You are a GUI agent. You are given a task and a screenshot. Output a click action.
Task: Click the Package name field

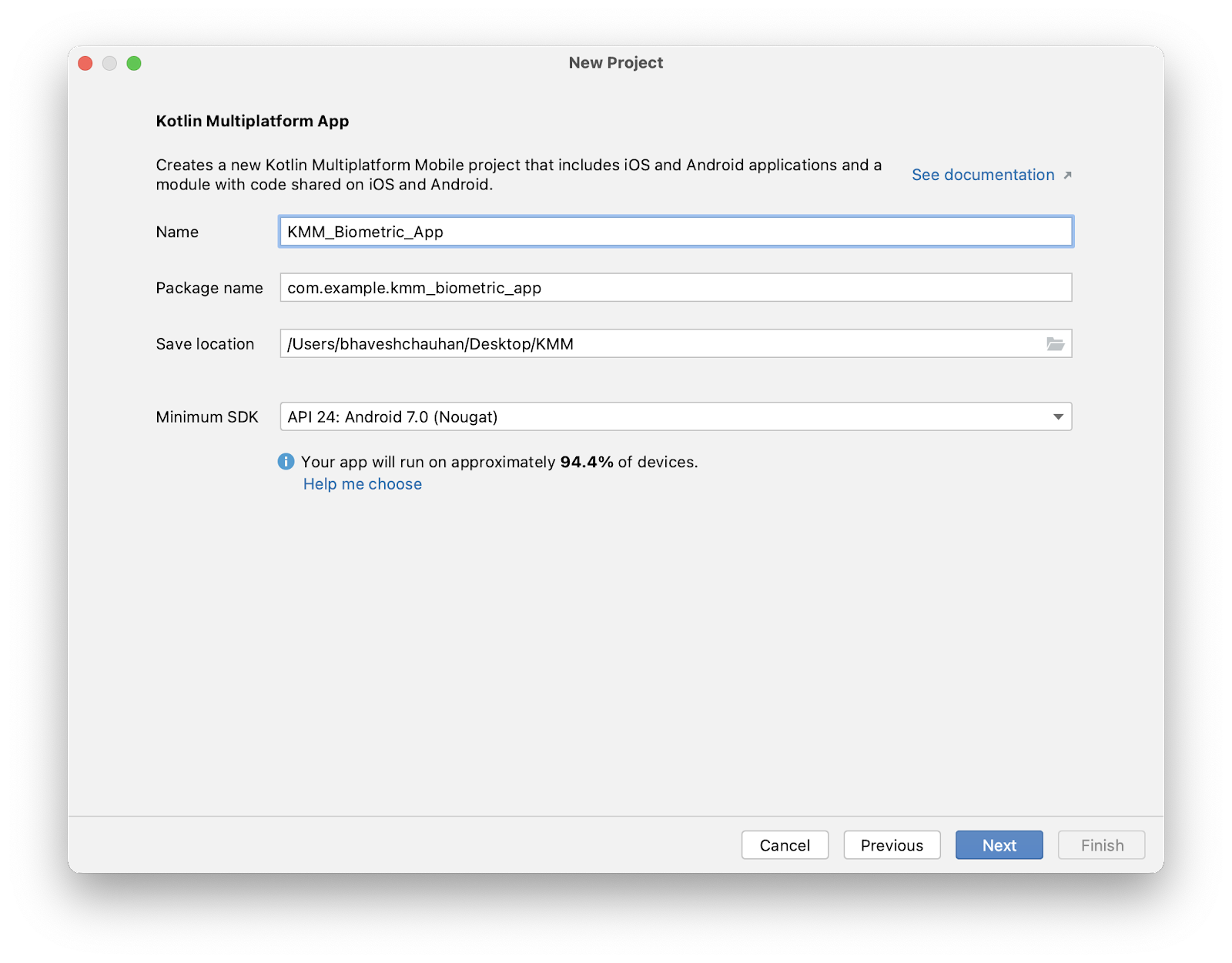pos(675,288)
